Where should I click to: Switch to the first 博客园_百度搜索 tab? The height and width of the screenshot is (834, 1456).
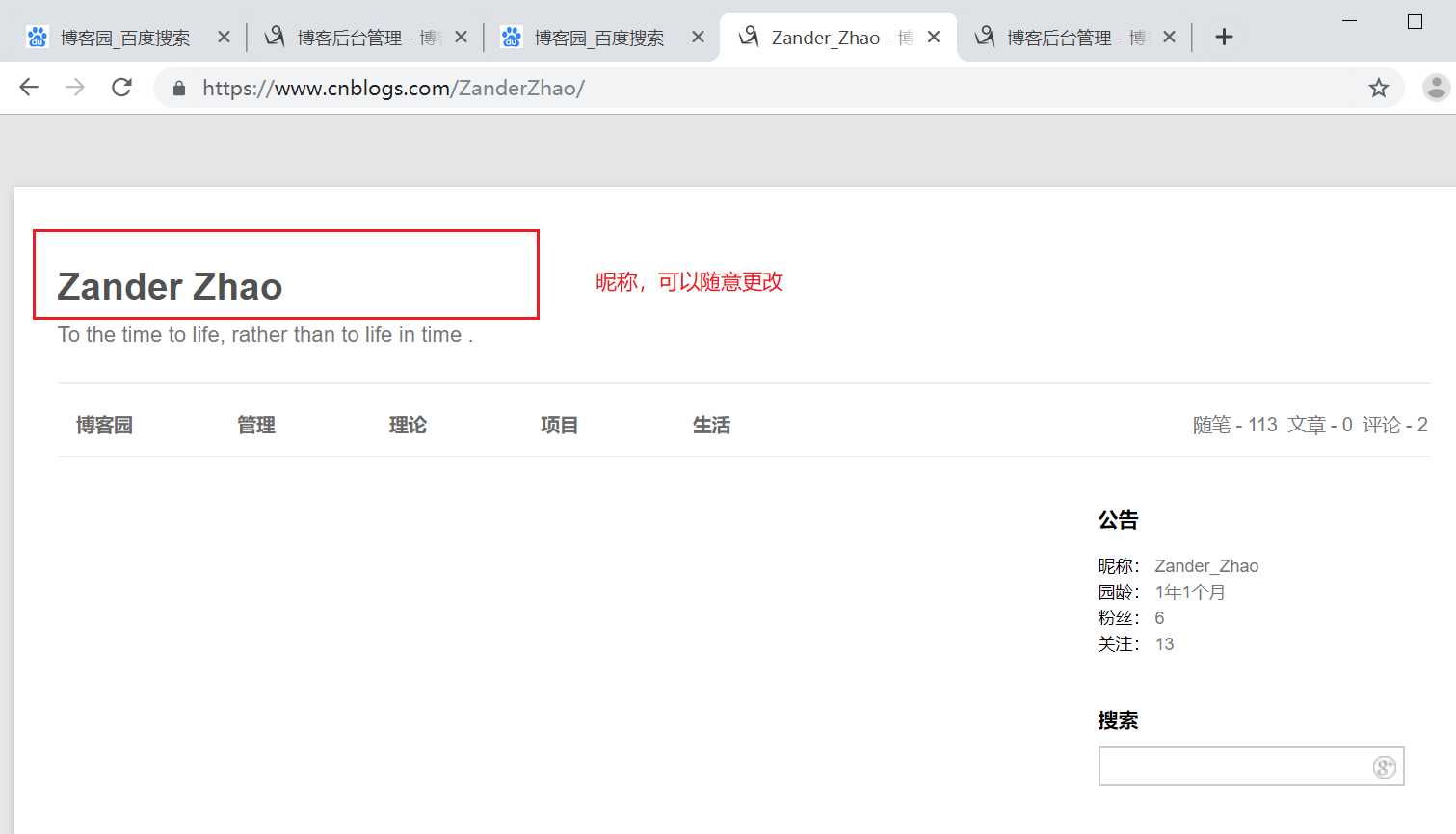(125, 38)
